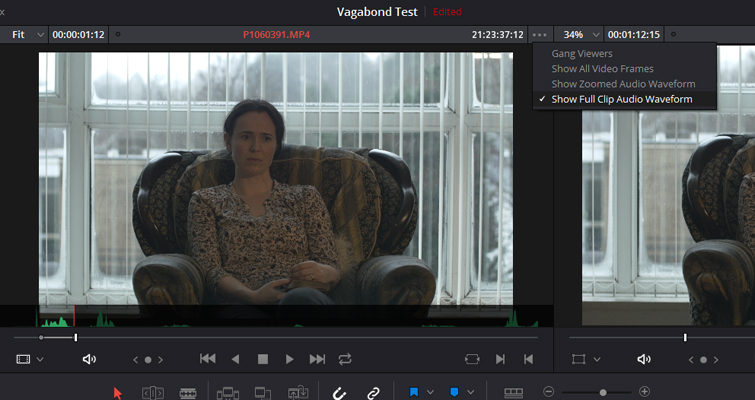Mute source viewer audio speaker icon
755x400 pixels.
[x=89, y=359]
